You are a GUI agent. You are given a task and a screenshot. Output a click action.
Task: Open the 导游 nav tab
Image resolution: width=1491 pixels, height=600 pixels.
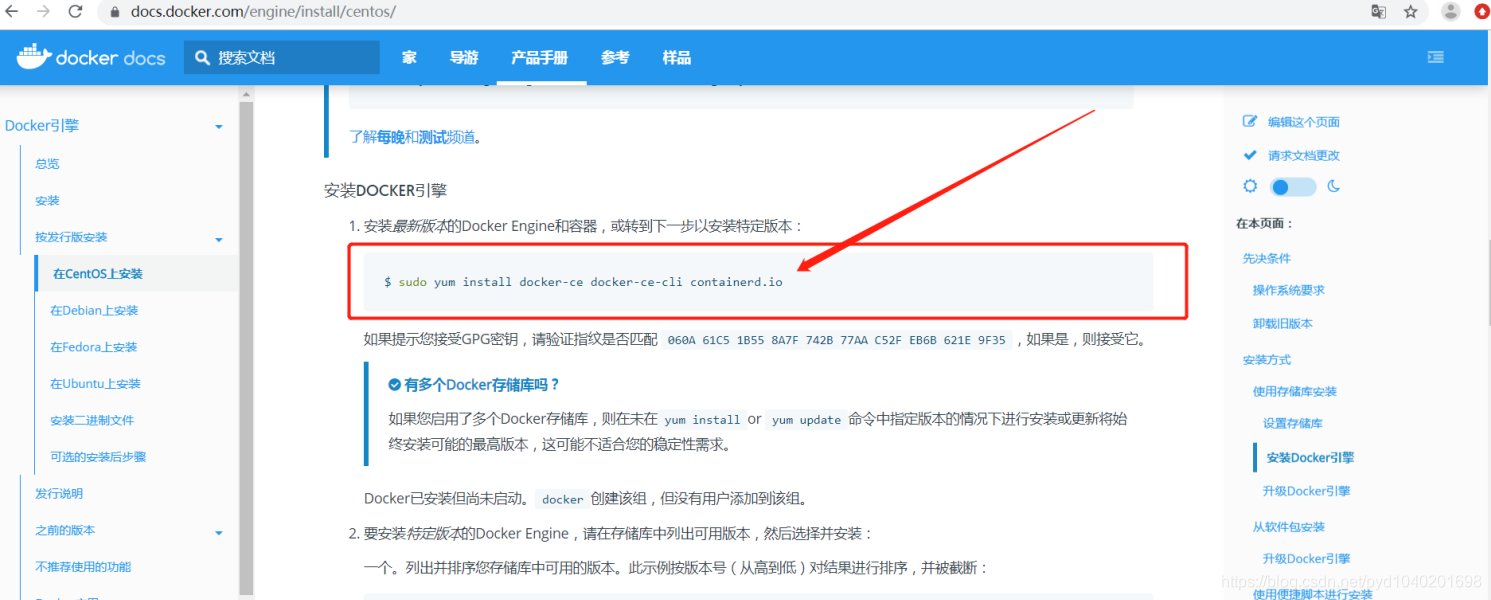point(464,58)
